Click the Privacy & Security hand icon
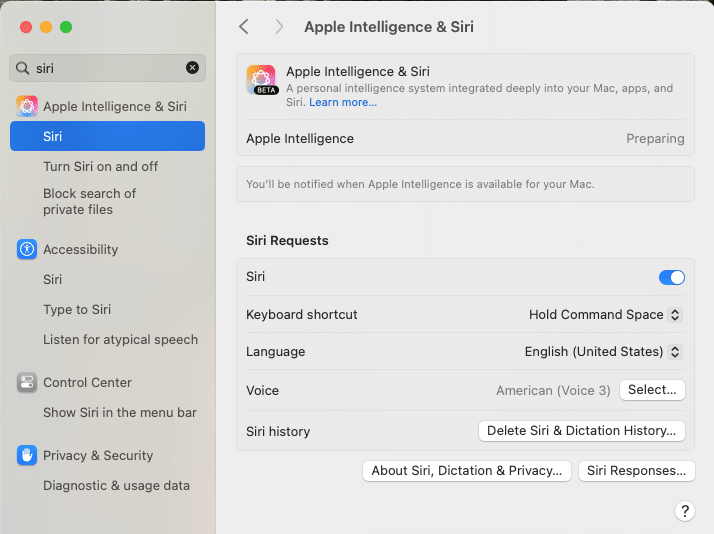Viewport: 714px width, 534px height. (x=27, y=455)
